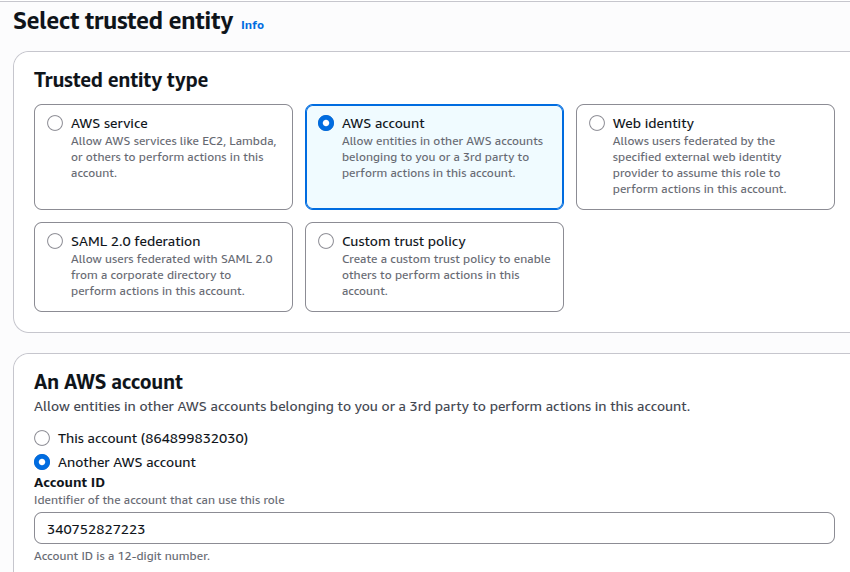Select the Web identity radio button
This screenshot has width=850, height=572.
tap(597, 123)
